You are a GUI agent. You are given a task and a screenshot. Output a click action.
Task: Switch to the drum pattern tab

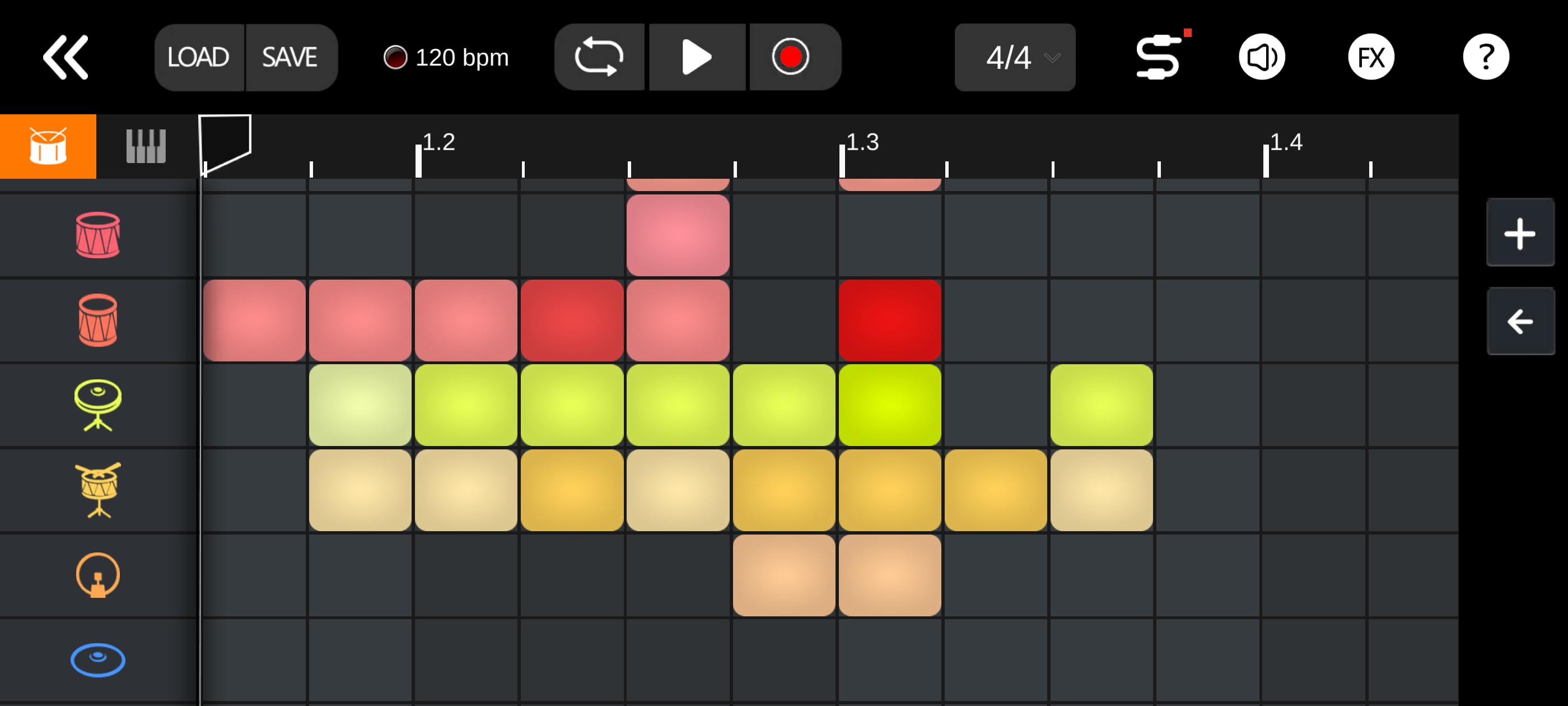tap(48, 146)
